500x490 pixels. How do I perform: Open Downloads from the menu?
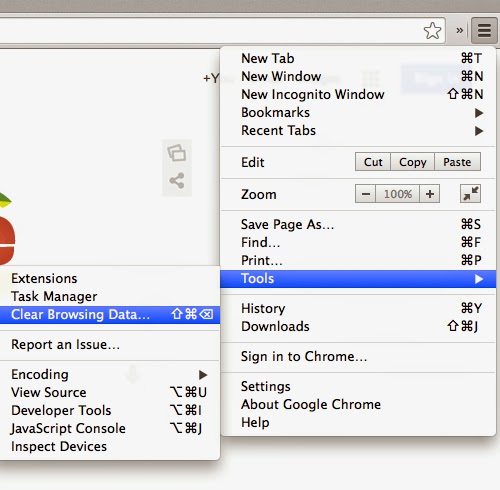click(358, 326)
